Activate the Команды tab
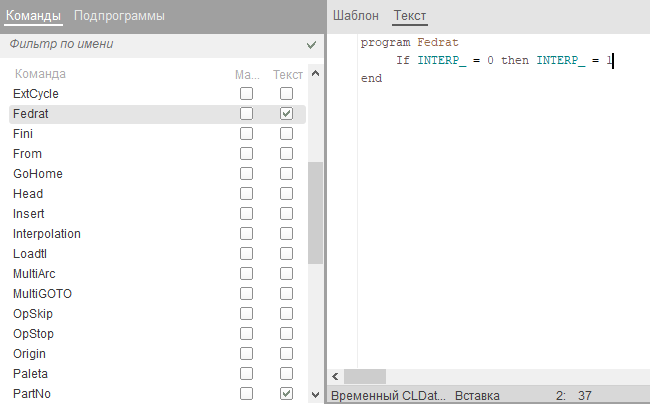This screenshot has height=404, width=650. [34, 16]
